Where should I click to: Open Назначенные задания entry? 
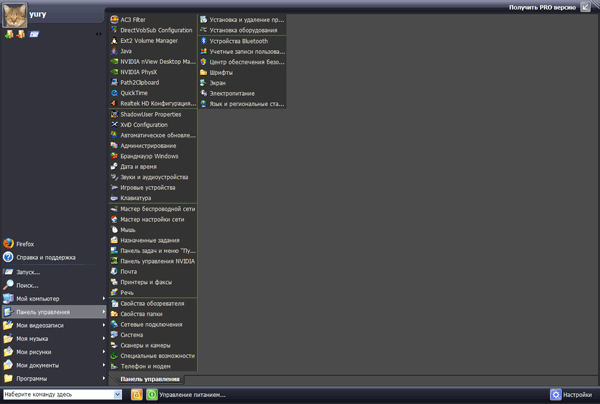point(153,240)
